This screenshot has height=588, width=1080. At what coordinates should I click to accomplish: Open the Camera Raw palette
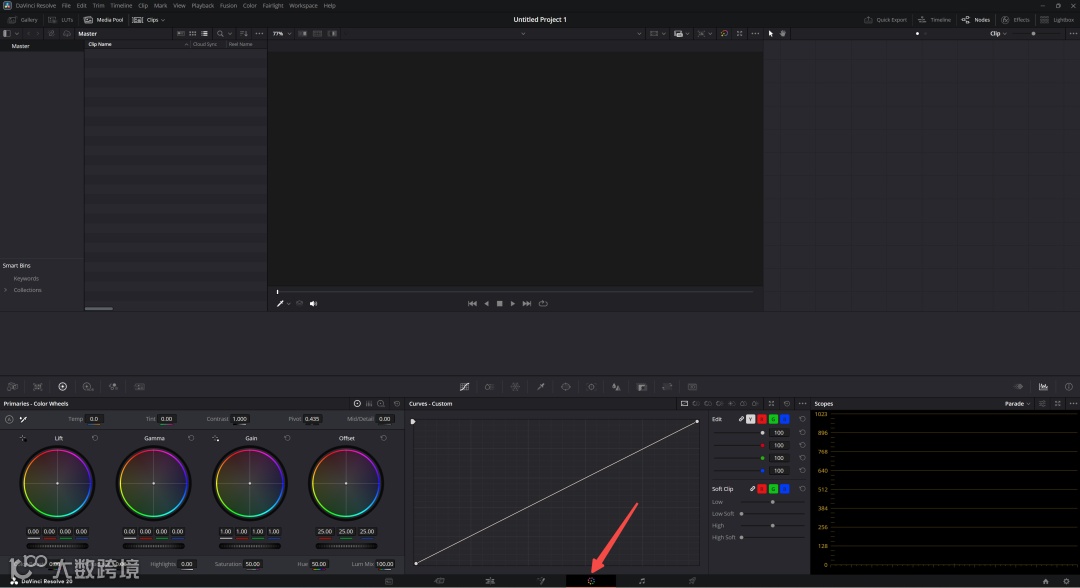click(x=12, y=387)
